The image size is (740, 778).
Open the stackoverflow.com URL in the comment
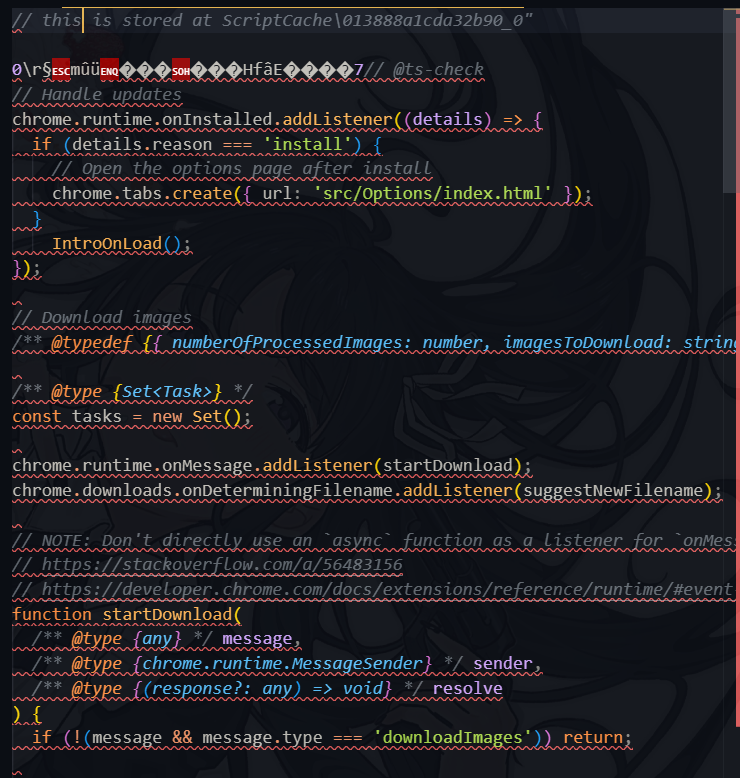(x=221, y=566)
